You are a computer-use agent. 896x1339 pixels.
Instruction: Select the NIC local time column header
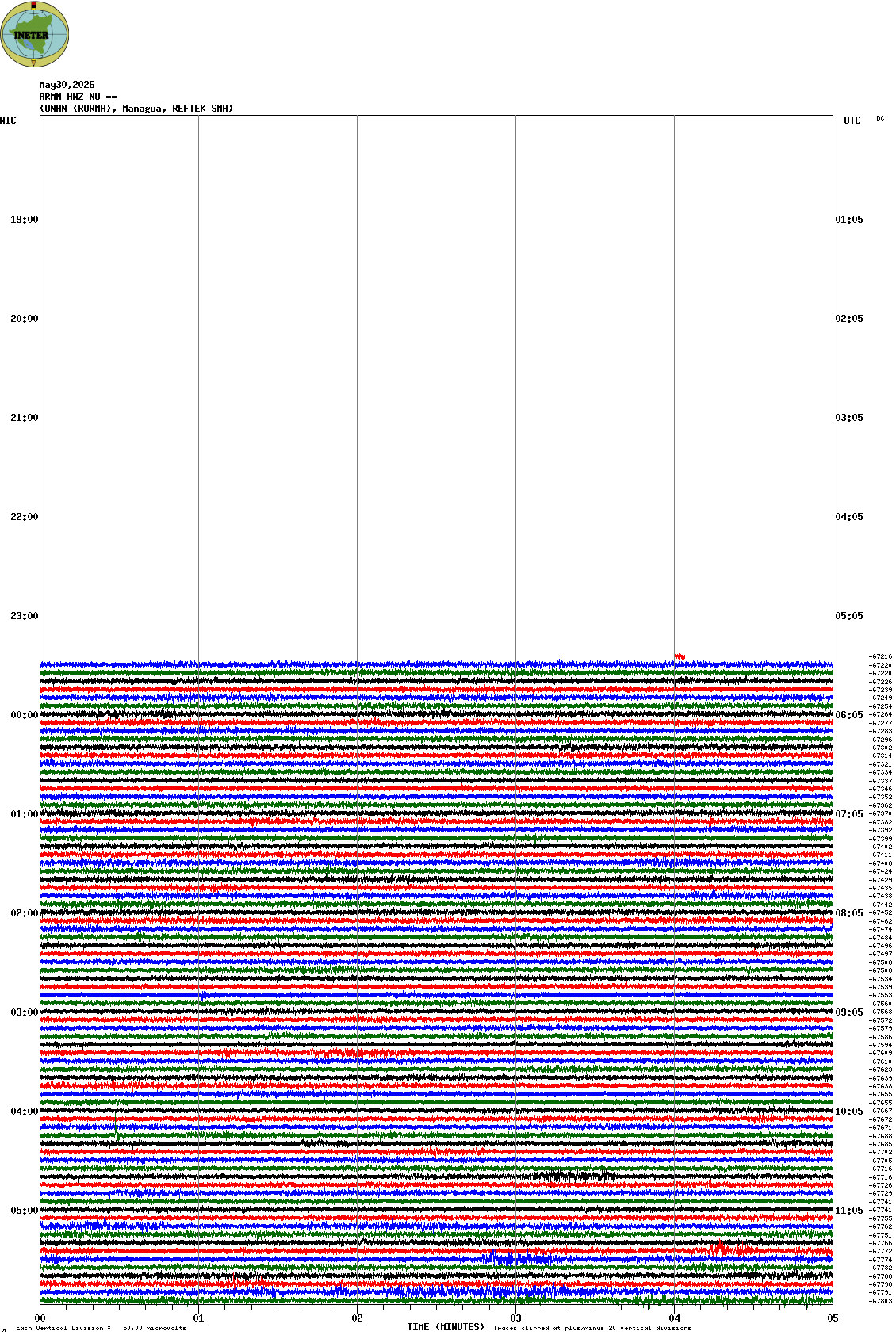click(8, 121)
